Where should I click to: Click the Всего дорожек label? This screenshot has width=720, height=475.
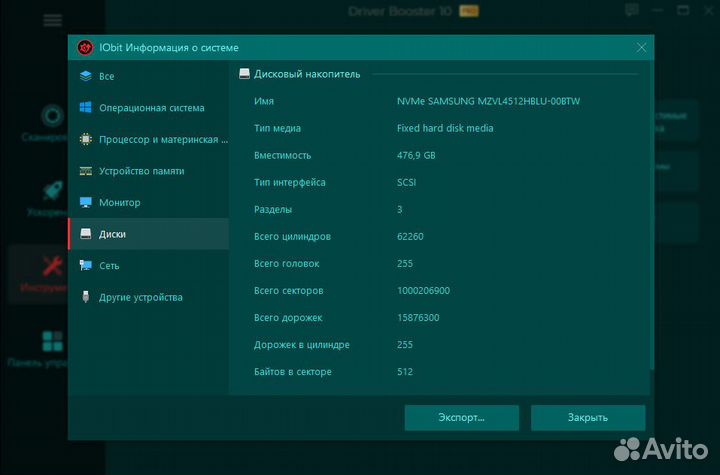coord(288,318)
